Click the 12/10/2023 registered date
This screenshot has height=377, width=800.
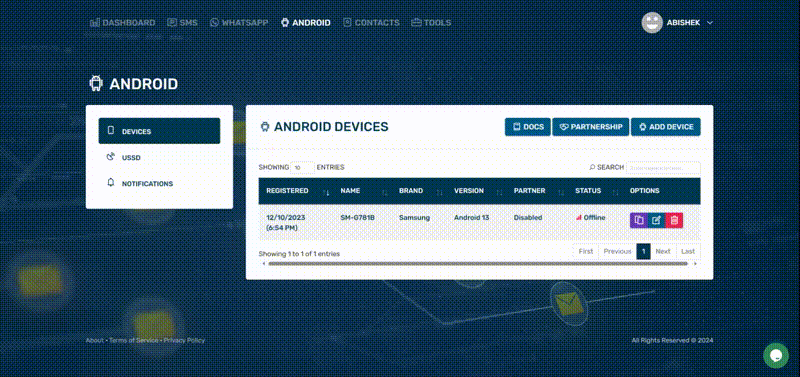pyautogui.click(x=286, y=218)
